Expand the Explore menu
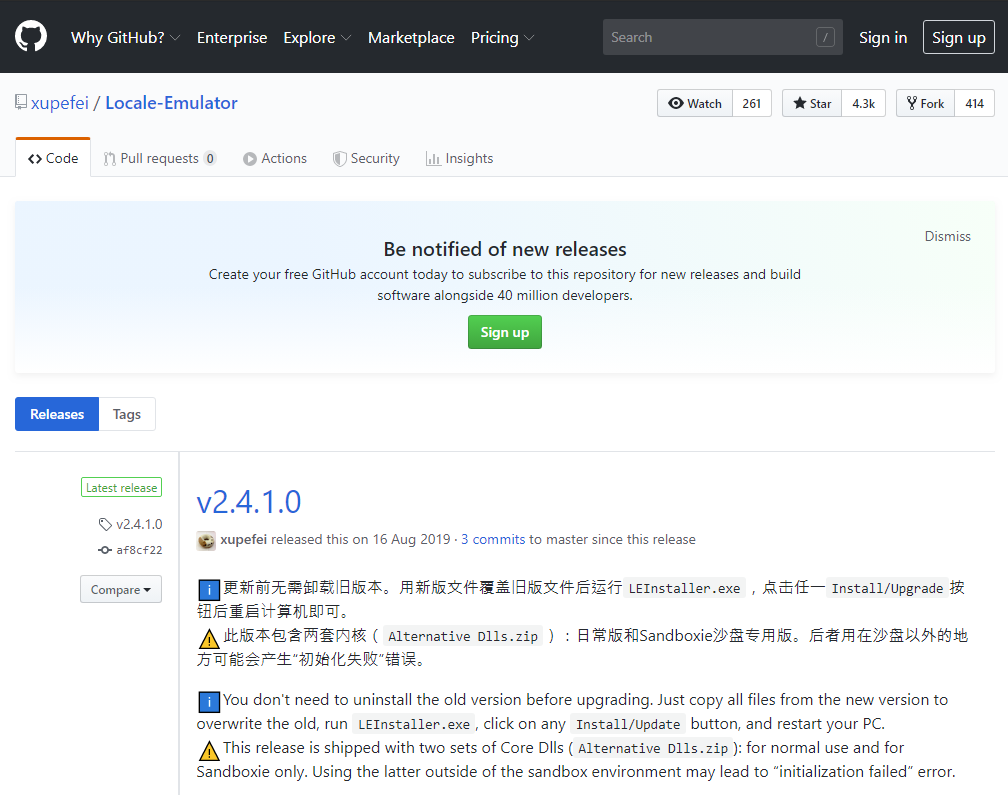This screenshot has height=795, width=1008. [x=317, y=37]
